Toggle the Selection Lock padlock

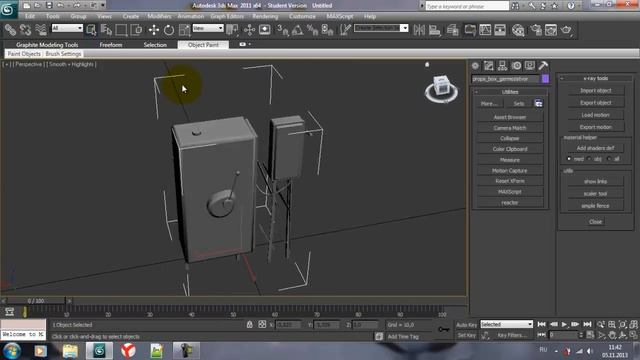249,324
